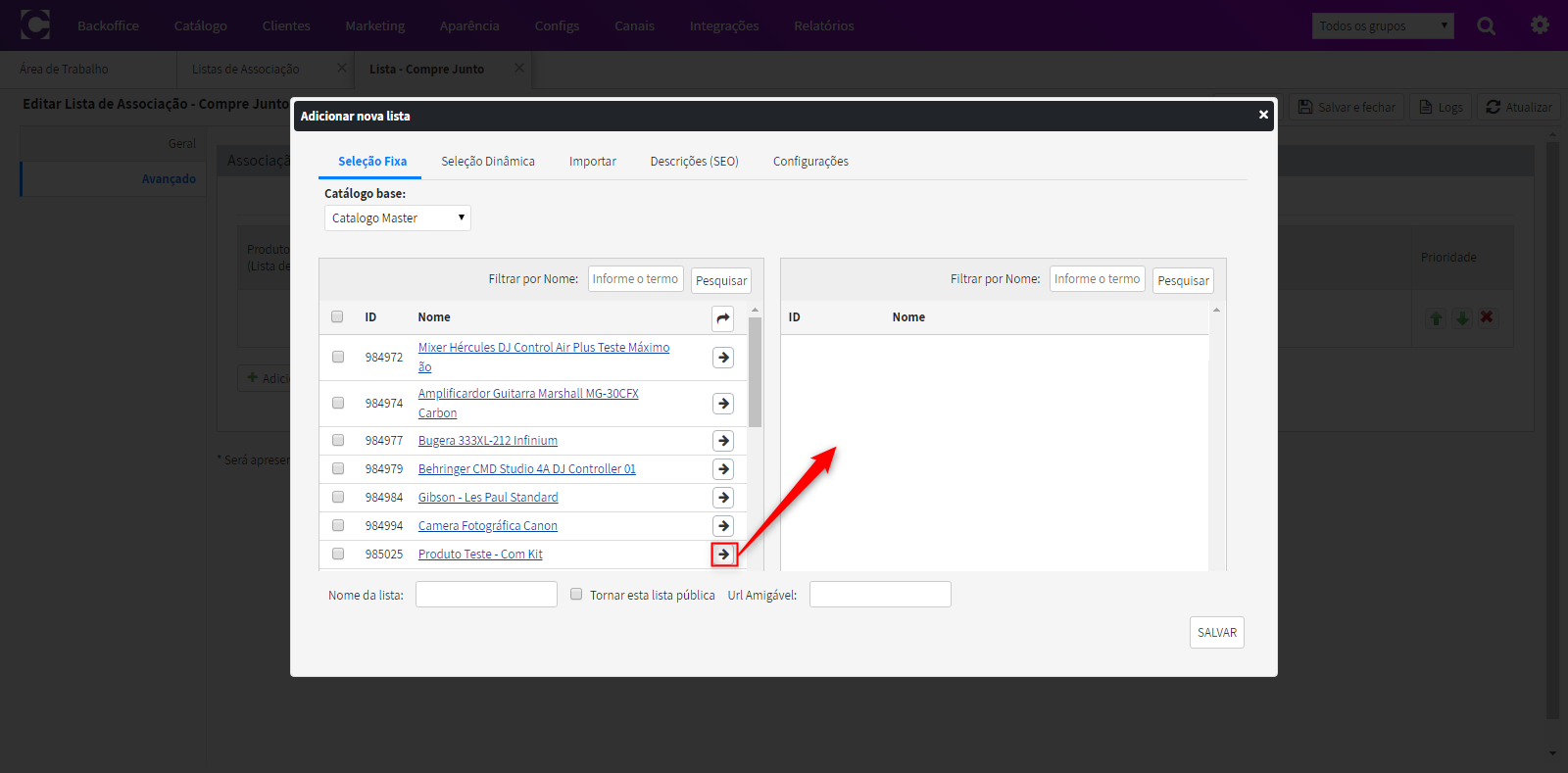
Task: Move Behringer CMD Studio 4A to right list
Action: pos(723,469)
